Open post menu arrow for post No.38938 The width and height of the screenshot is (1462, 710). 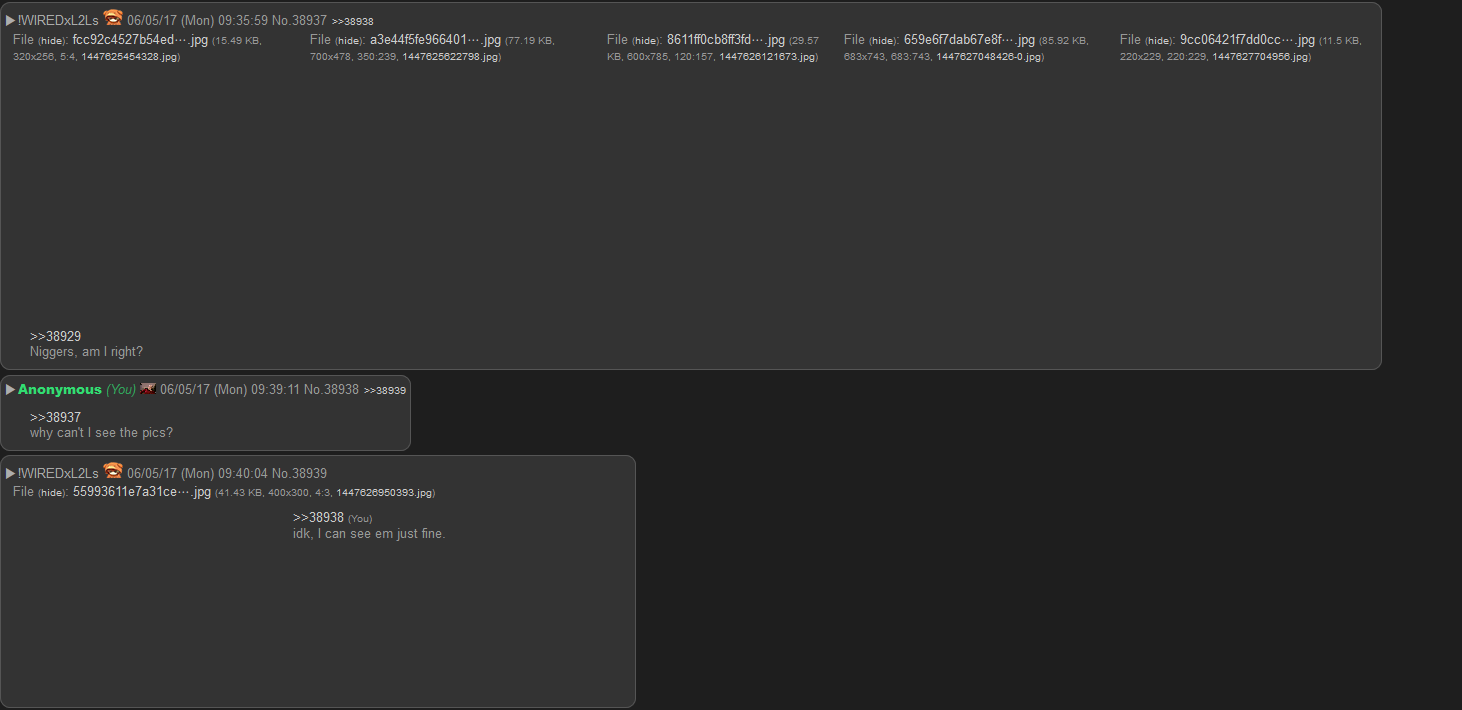[11, 390]
